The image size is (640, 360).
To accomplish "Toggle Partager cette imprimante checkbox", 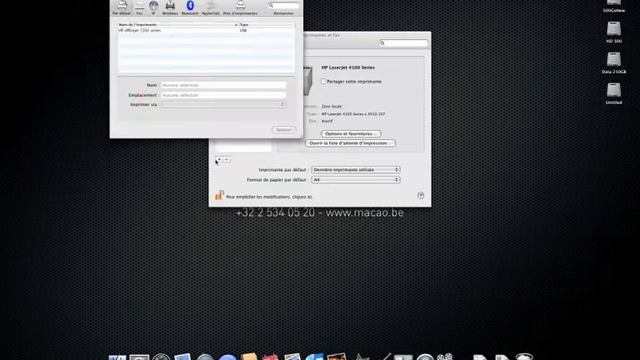I will pos(323,82).
